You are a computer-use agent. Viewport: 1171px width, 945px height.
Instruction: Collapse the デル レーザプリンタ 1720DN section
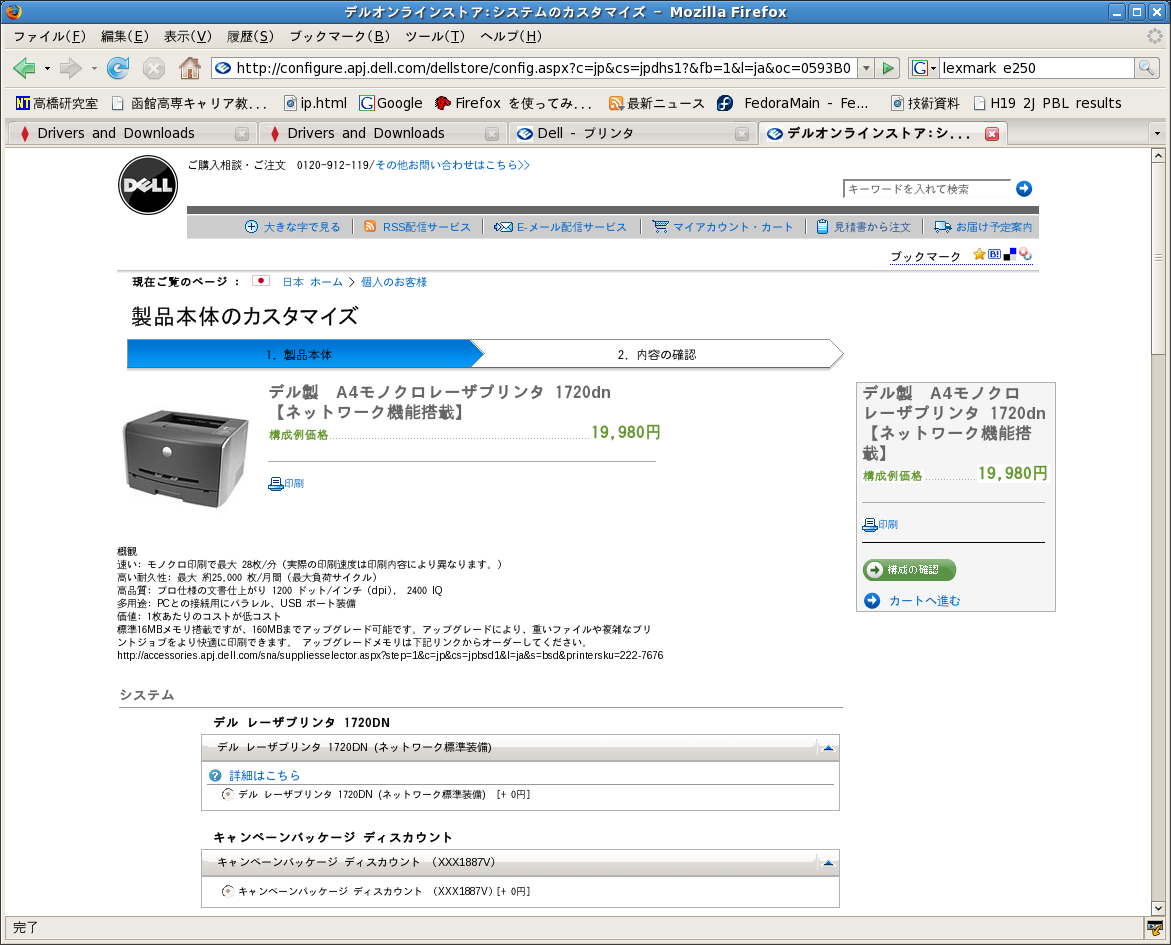pyautogui.click(x=828, y=747)
